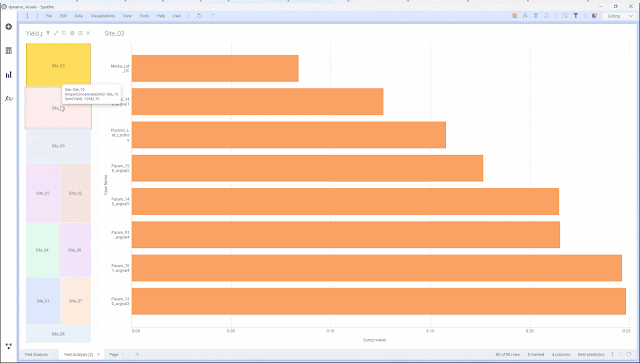Viewport: 640px width, 363px height.
Task: Close the Yield Analysis (2) tab
Action: point(98,354)
